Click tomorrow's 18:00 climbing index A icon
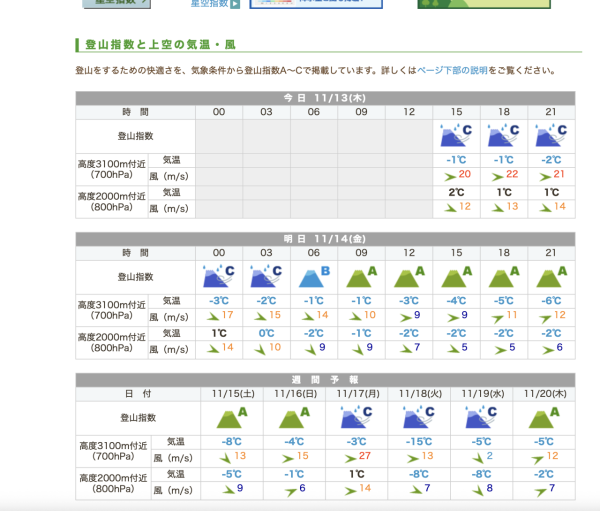This screenshot has height=511, width=600. [x=504, y=276]
